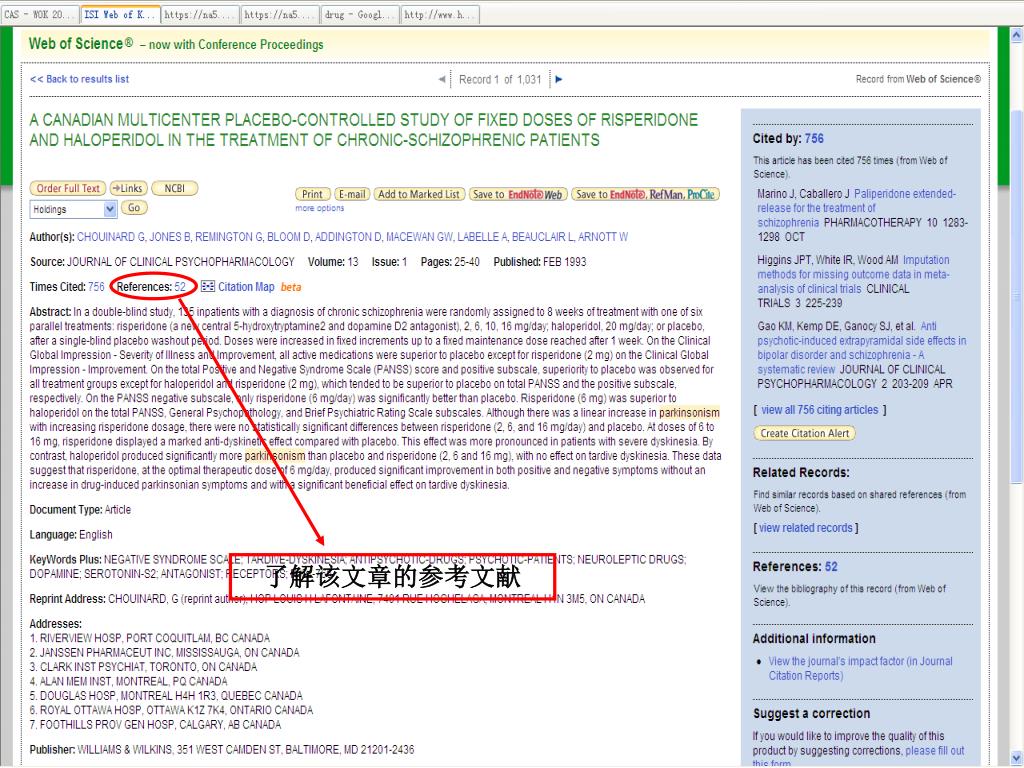Open sidebar References 52 link

(x=831, y=567)
